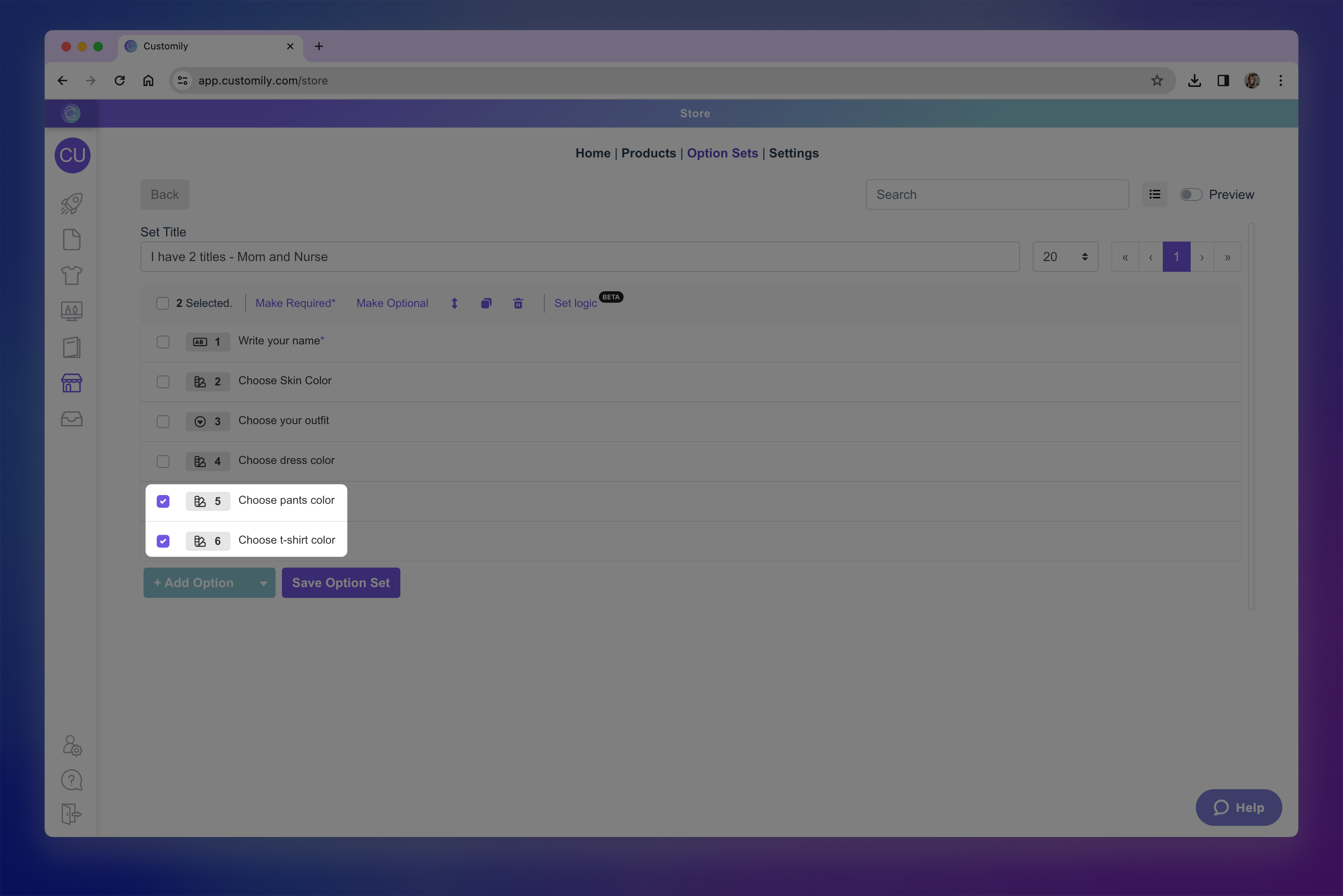1343x896 pixels.
Task: Click the Save Option Set button
Action: coord(341,582)
